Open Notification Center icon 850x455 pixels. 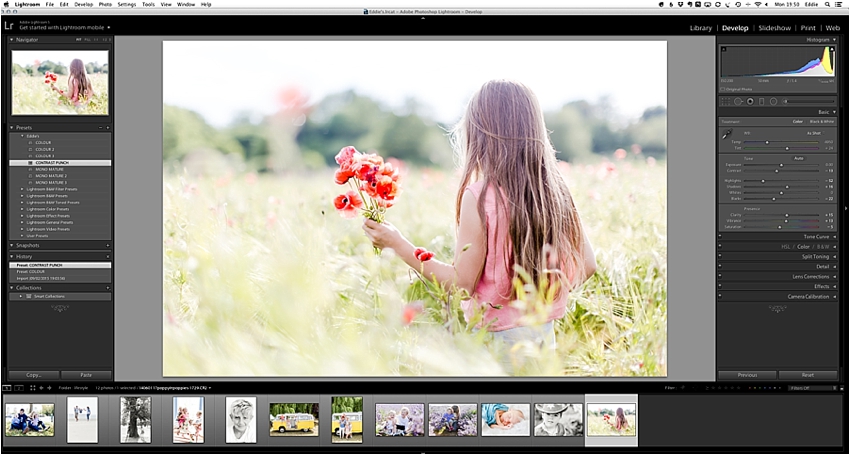pos(841,4)
